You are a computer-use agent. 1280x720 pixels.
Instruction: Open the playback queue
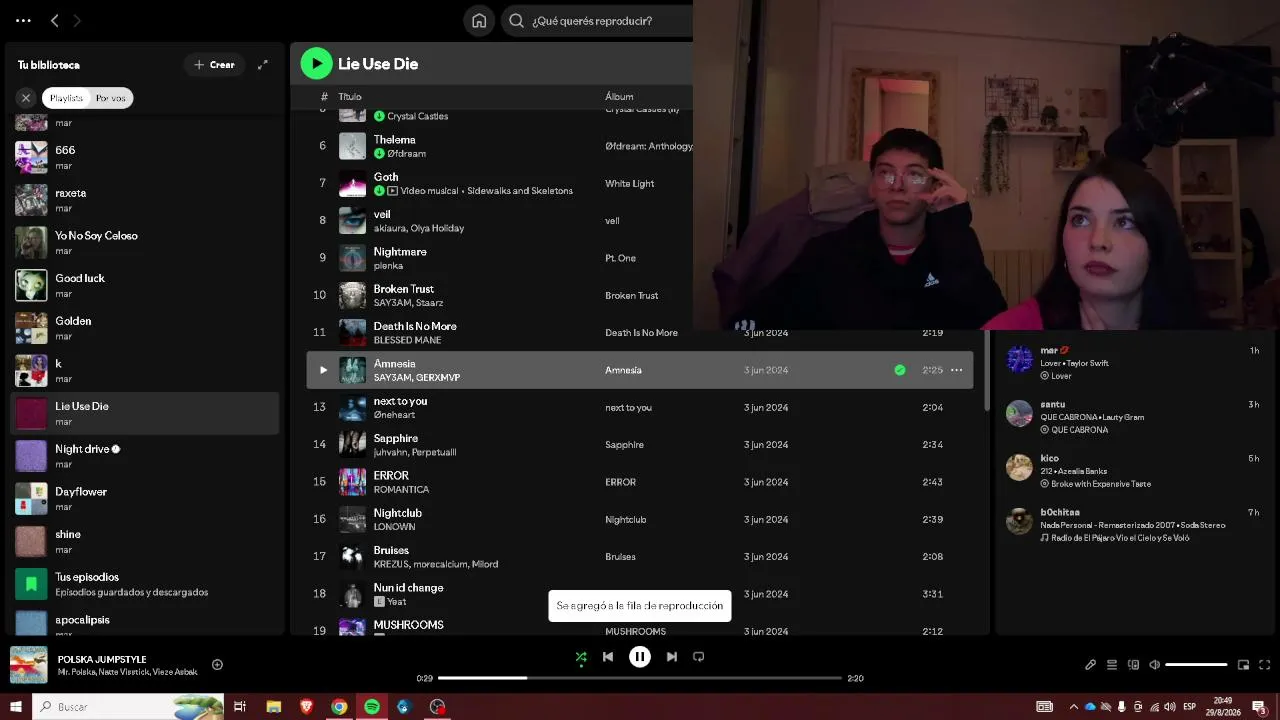(x=1112, y=665)
